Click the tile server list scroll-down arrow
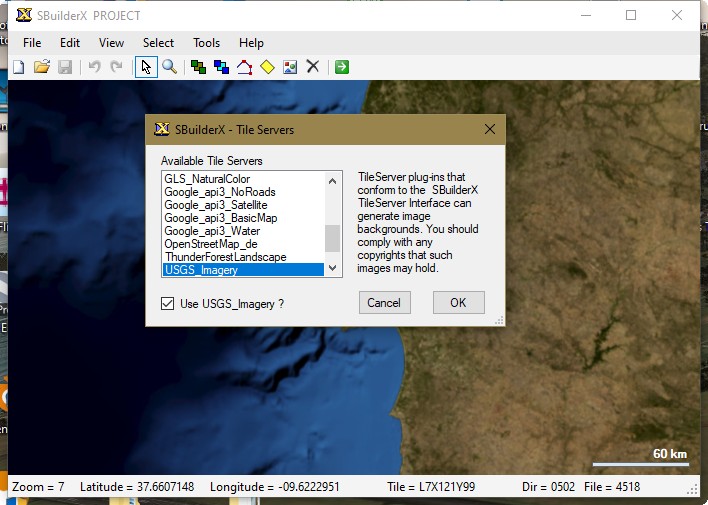Image resolution: width=708 pixels, height=505 pixels. (333, 268)
